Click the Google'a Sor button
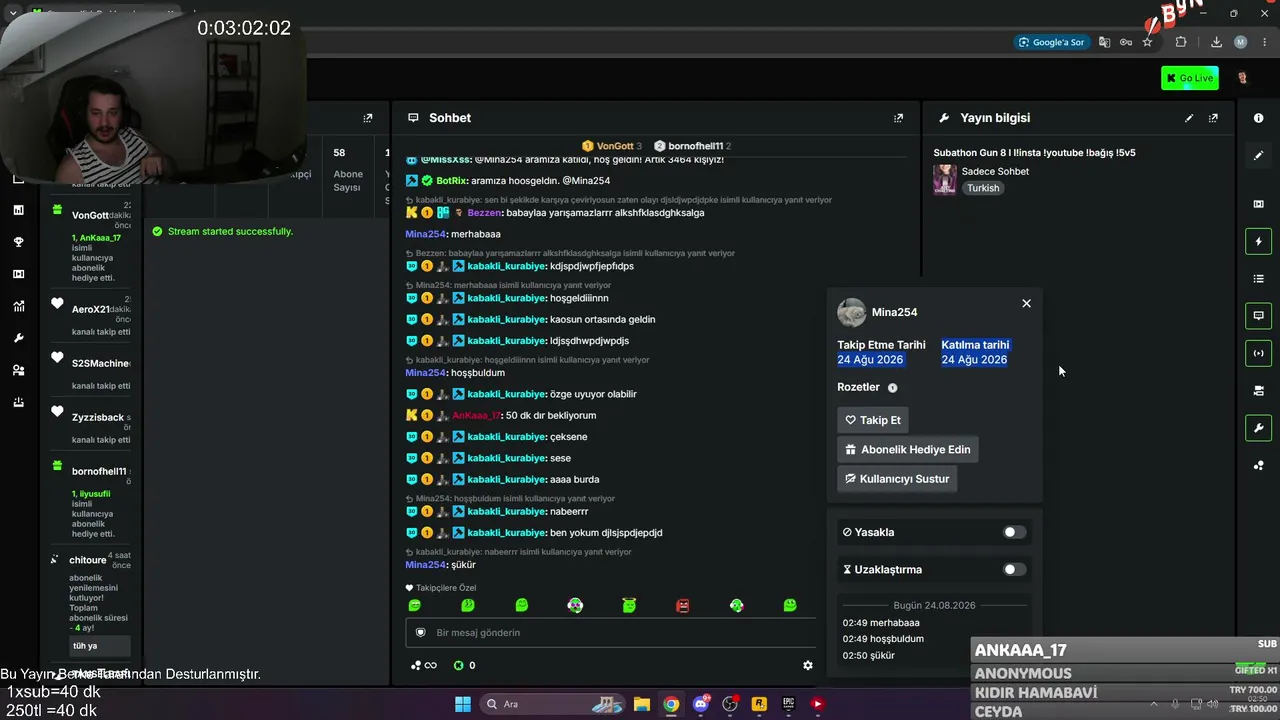1280x720 pixels. coord(1051,42)
